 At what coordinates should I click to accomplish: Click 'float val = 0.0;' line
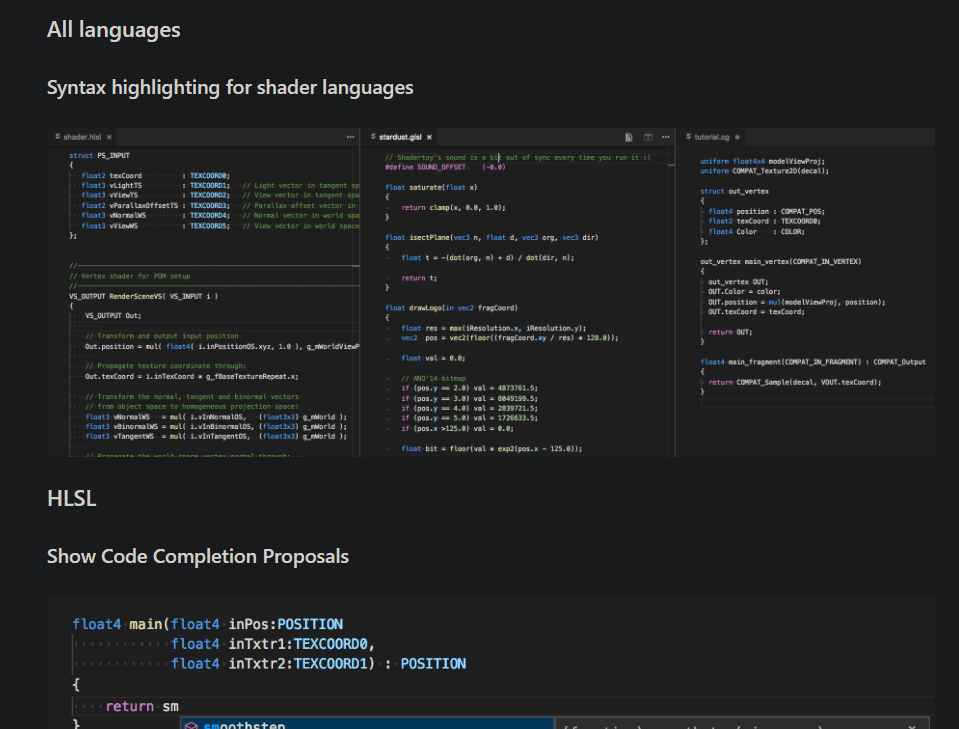[x=433, y=358]
